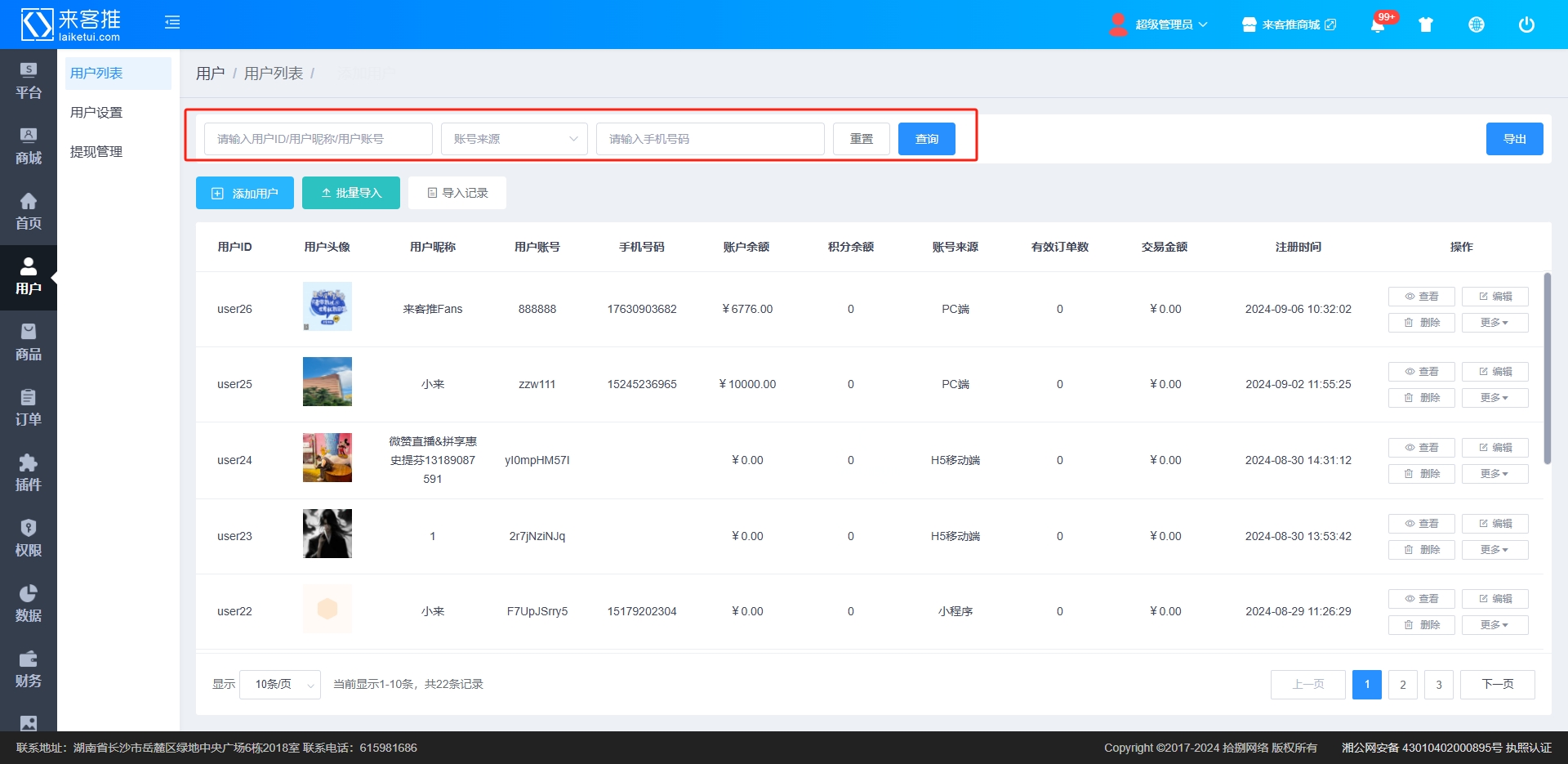Open the globe language icon
Screen dimensions: 1568x764
(x=1477, y=25)
